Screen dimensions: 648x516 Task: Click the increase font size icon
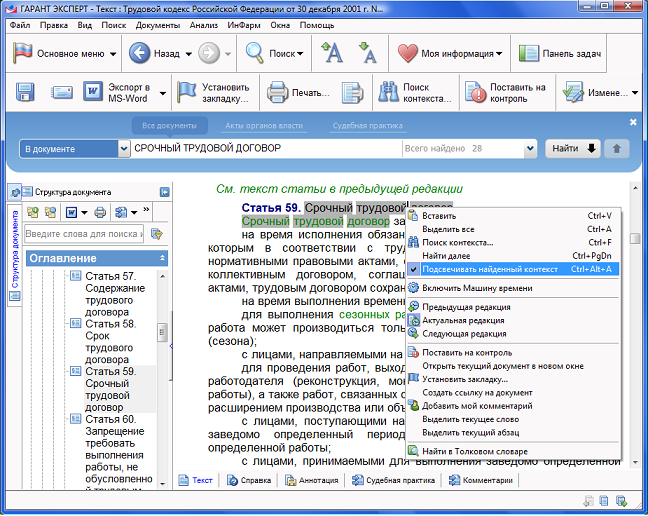pos(333,53)
